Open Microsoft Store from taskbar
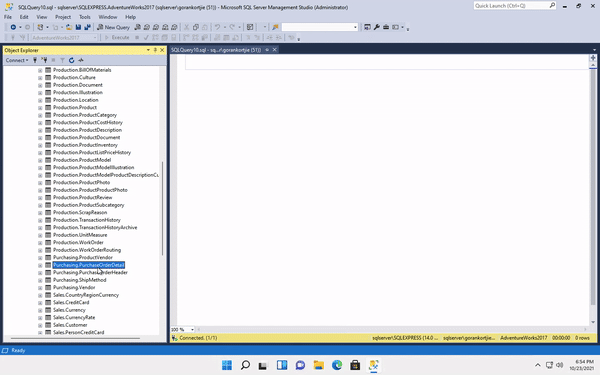 pos(355,365)
